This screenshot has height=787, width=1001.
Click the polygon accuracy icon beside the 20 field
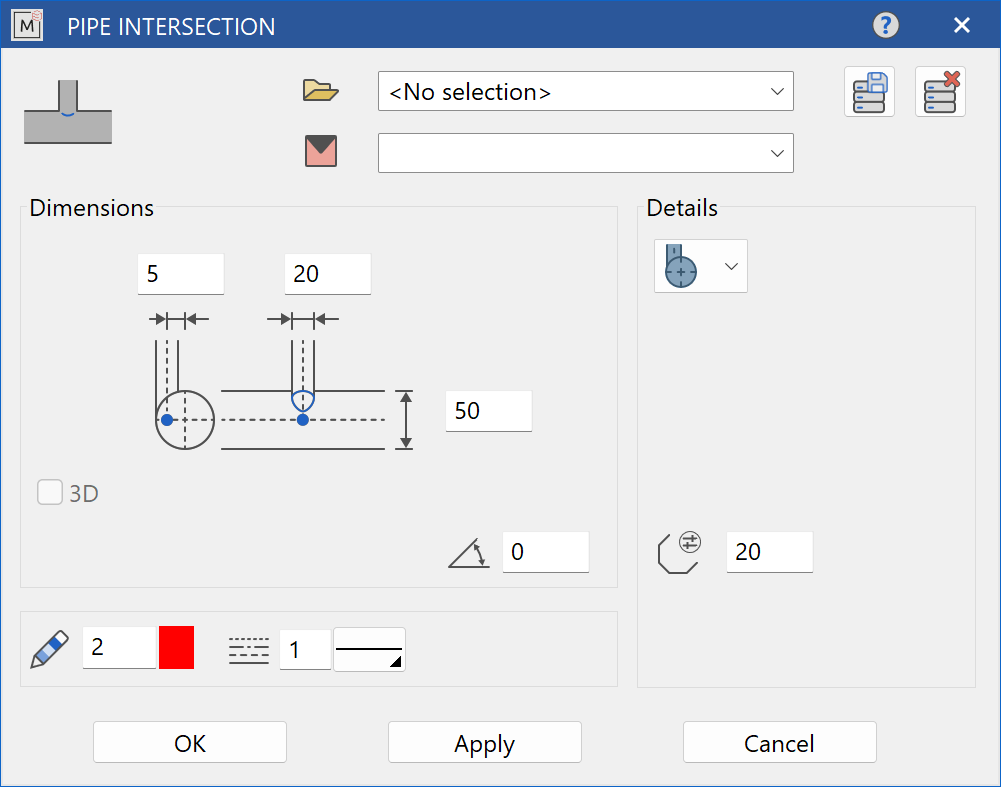click(679, 553)
